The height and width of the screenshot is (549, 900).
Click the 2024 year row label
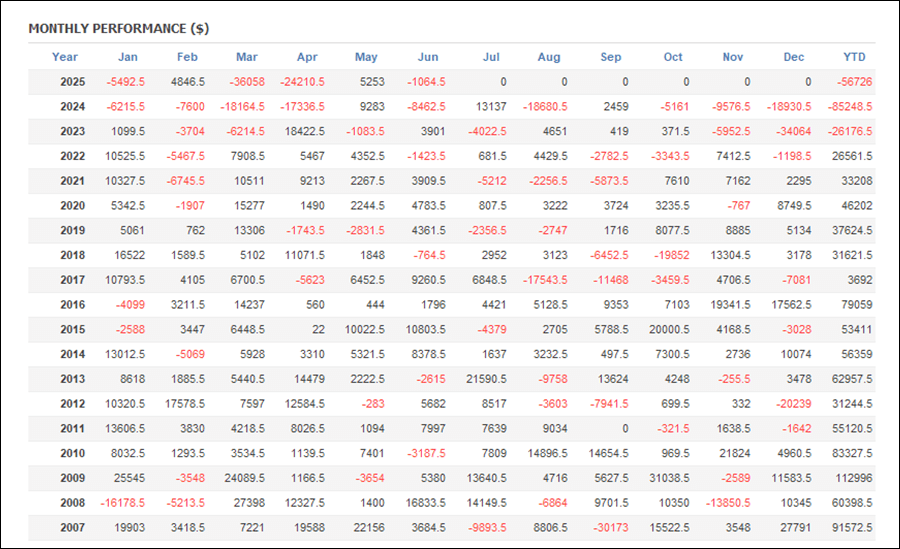click(72, 107)
